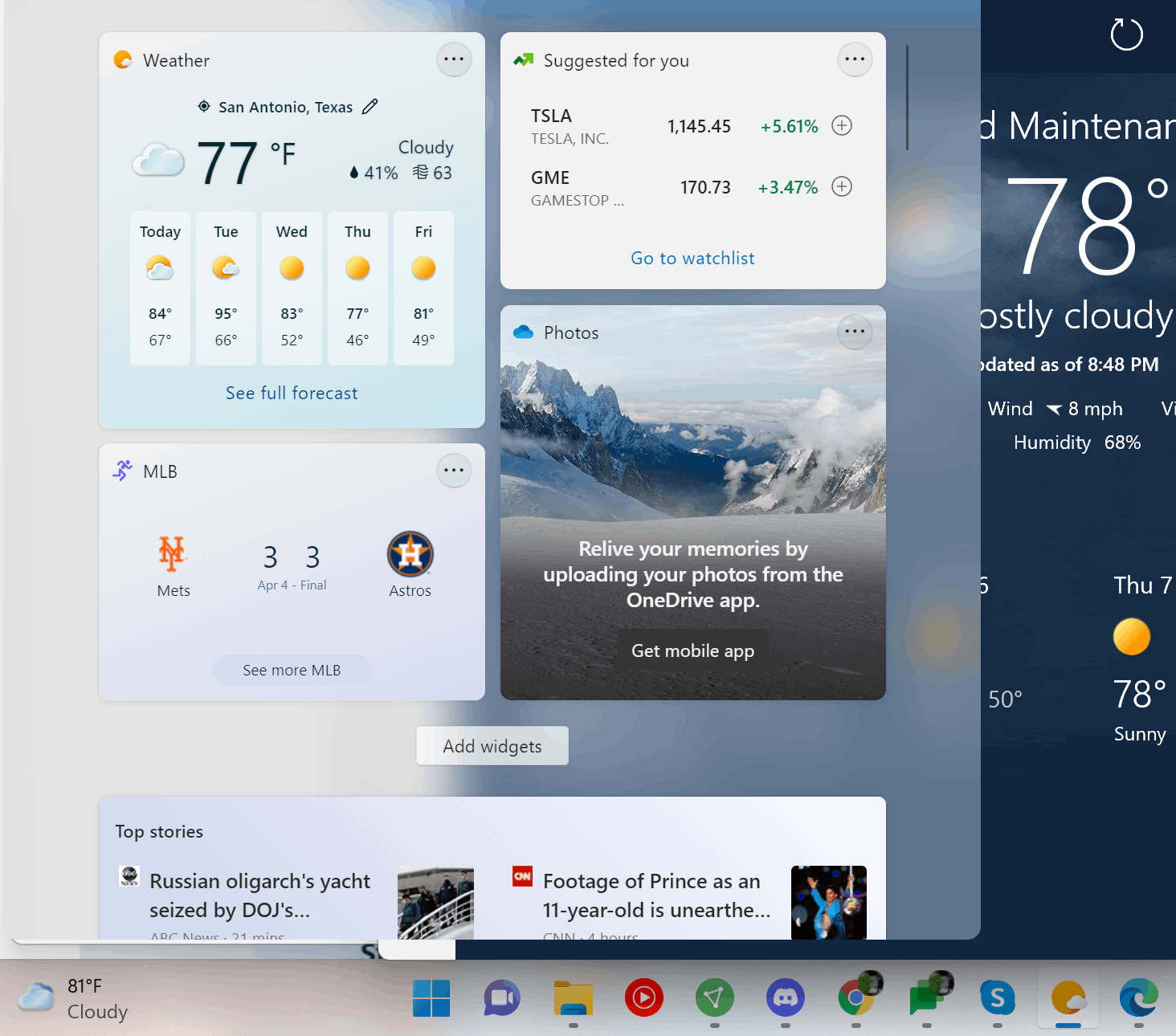Click Get mobile app button
The width and height of the screenshot is (1176, 1036).
pyautogui.click(x=692, y=651)
